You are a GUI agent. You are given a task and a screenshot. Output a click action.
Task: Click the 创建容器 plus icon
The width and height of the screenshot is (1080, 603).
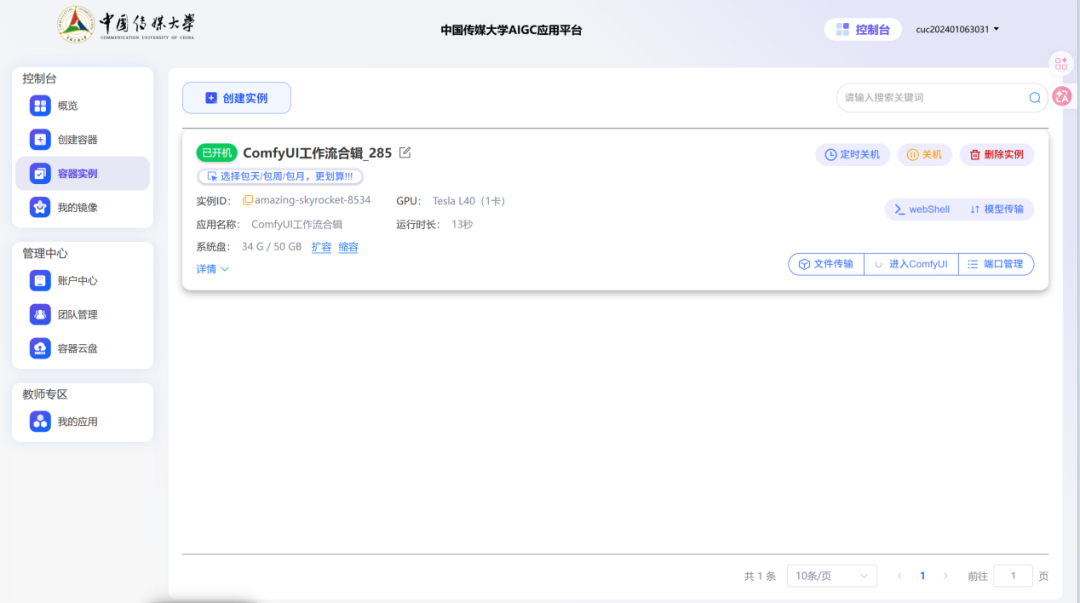[x=40, y=139]
